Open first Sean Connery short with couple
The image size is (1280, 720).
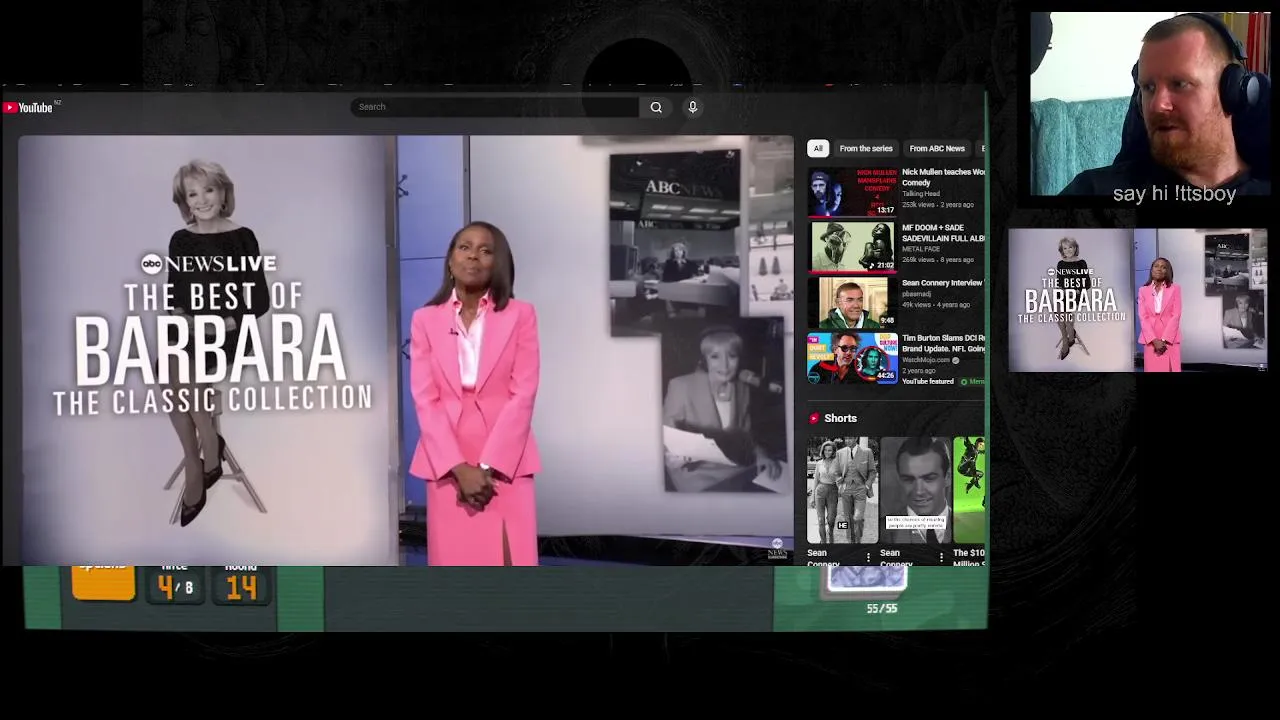[842, 490]
